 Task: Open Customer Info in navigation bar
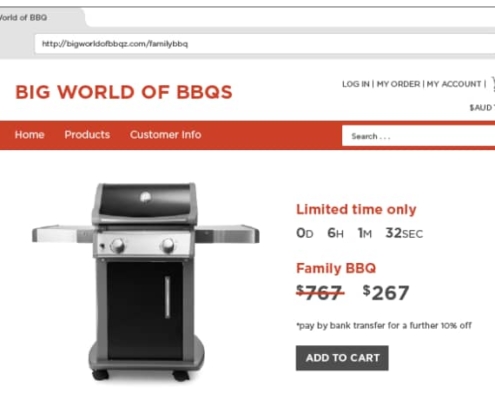[x=166, y=135]
